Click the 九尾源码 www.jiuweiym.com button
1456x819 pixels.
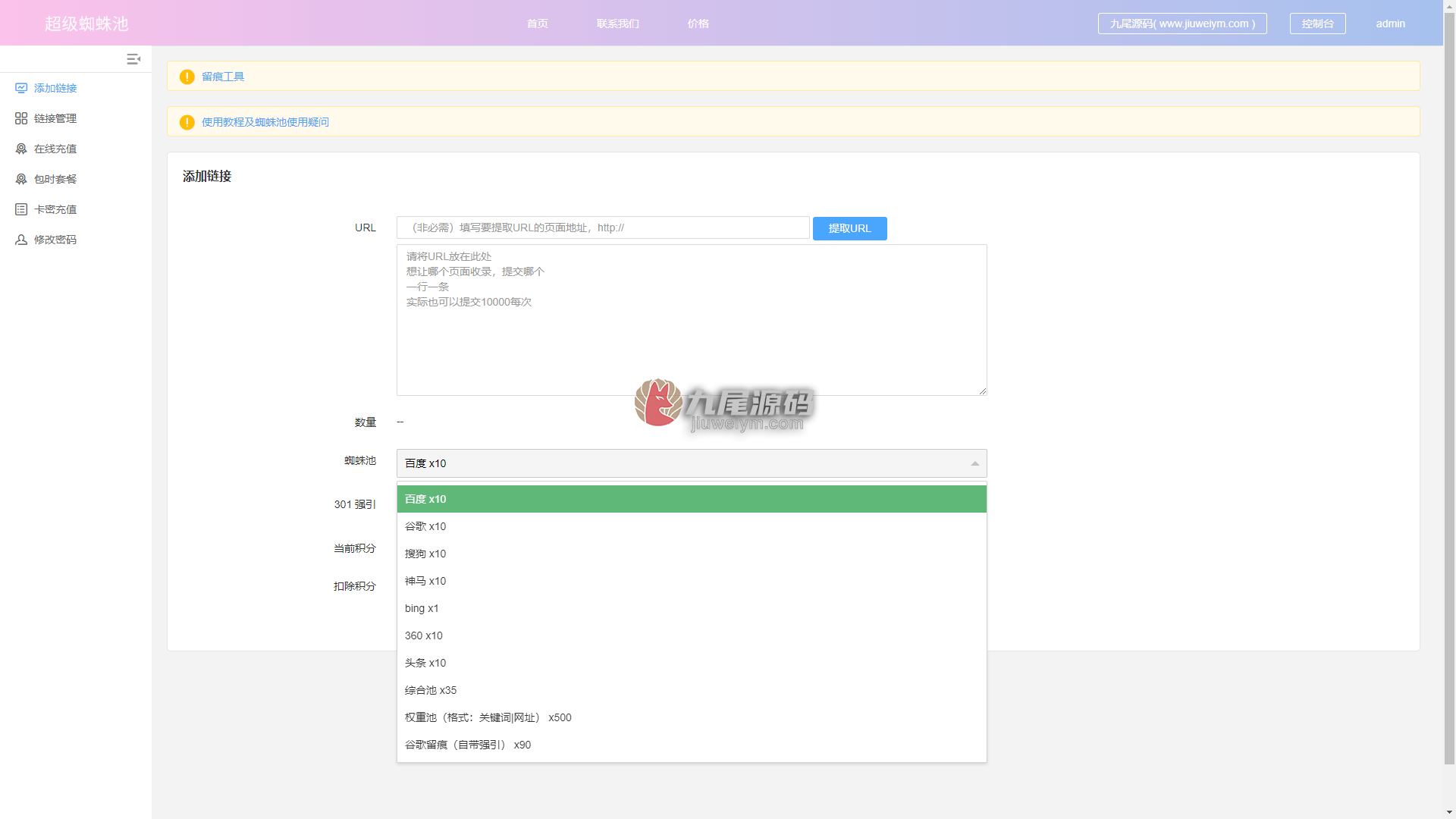1182,24
